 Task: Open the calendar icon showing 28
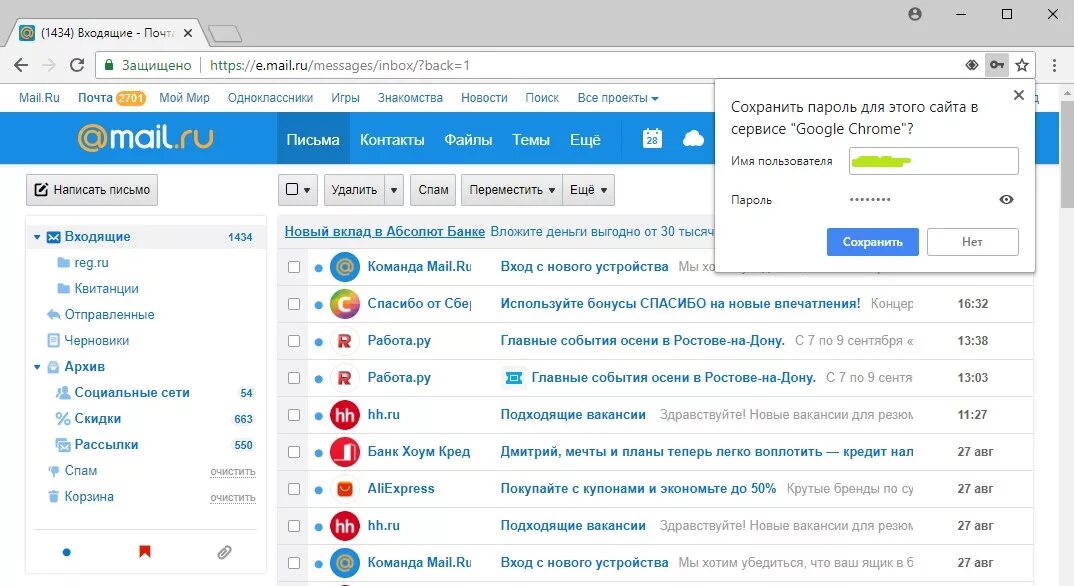tap(652, 138)
